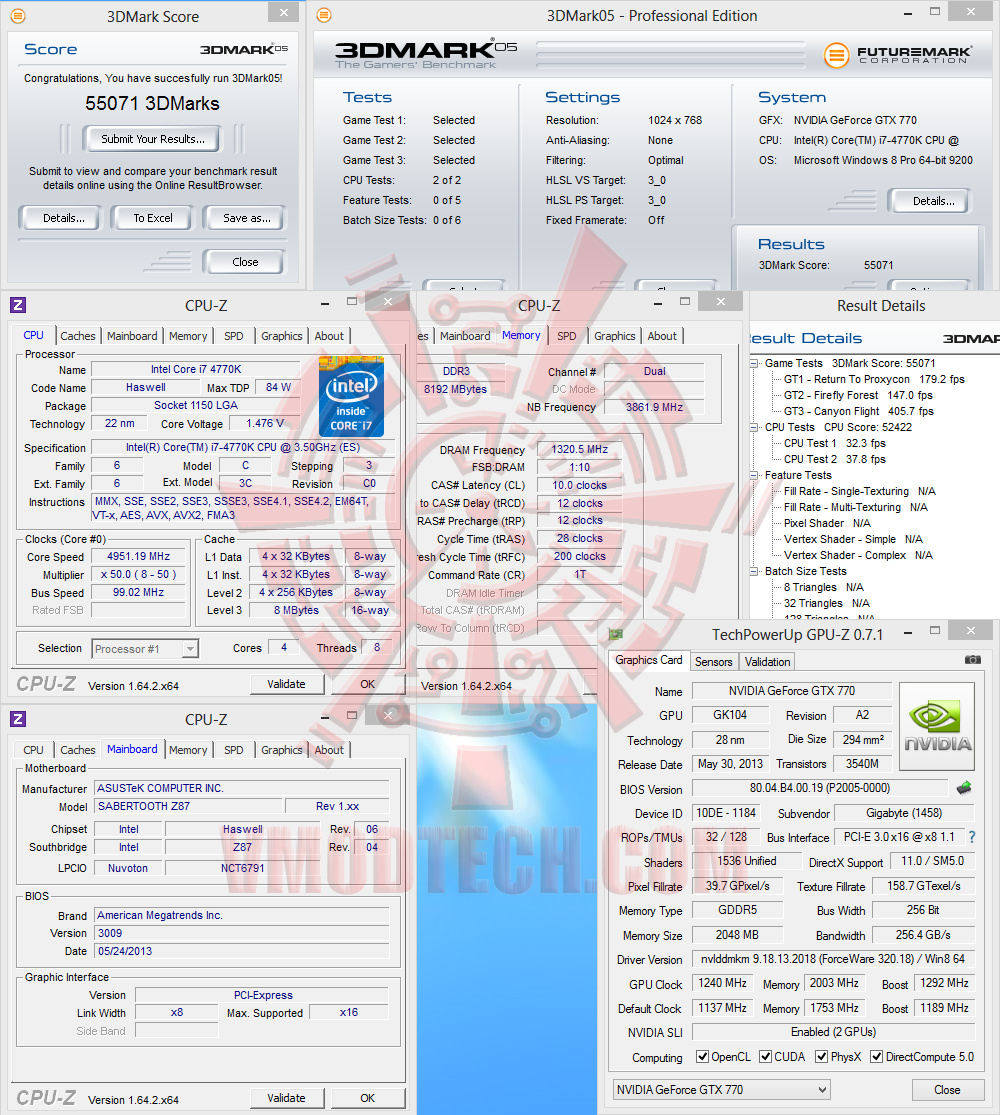Open About tab in the CPU-Z Memory window
Viewport: 1000px width, 1115px height.
[662, 336]
